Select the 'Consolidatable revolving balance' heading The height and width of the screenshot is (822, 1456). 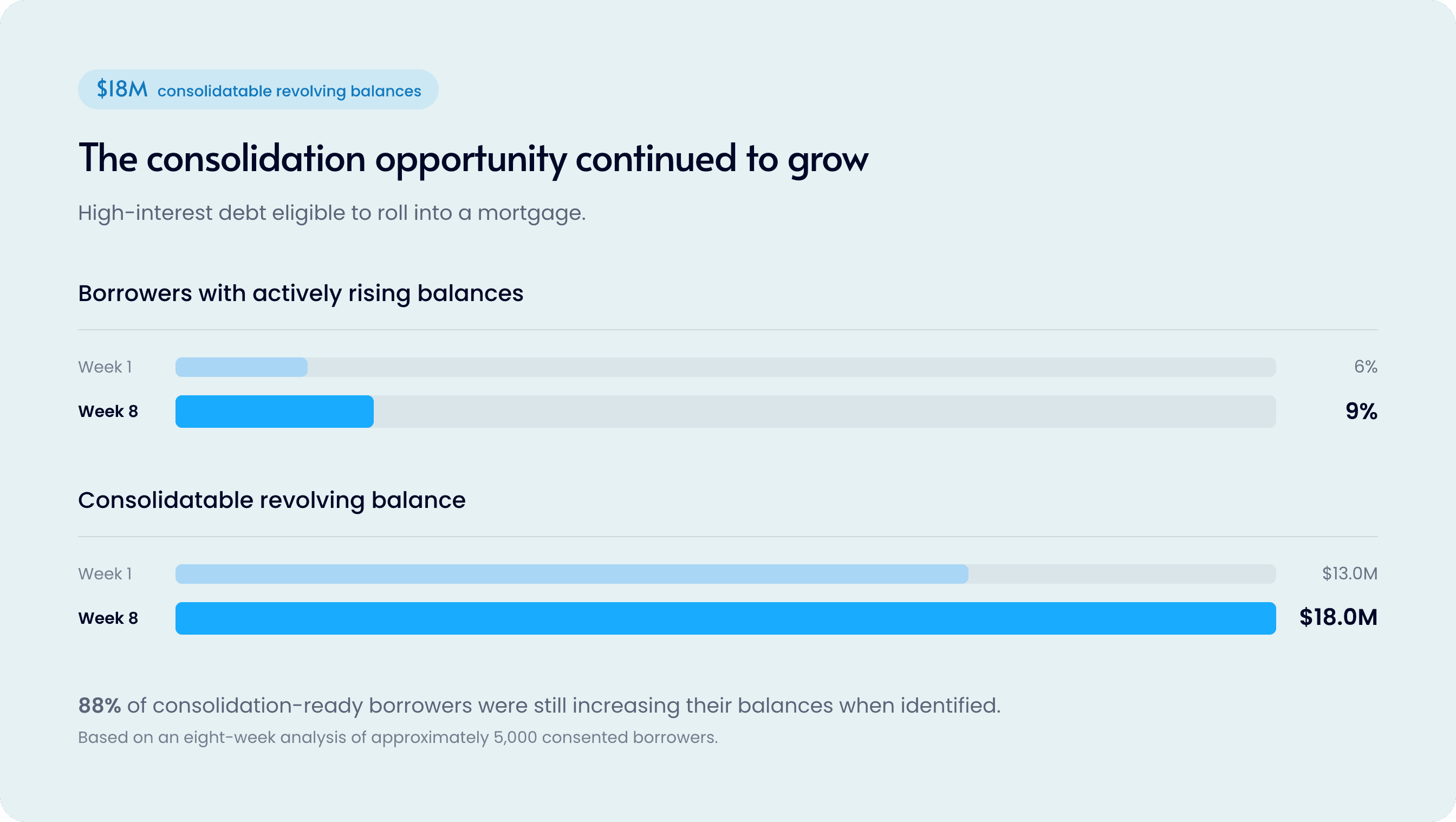272,500
